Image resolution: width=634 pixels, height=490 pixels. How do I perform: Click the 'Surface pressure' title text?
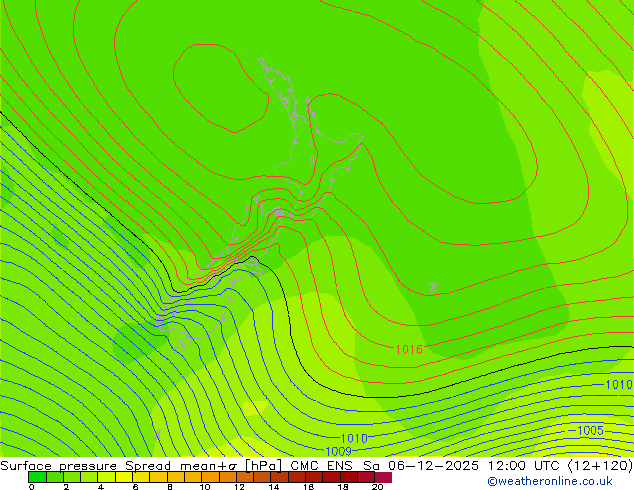59,466
